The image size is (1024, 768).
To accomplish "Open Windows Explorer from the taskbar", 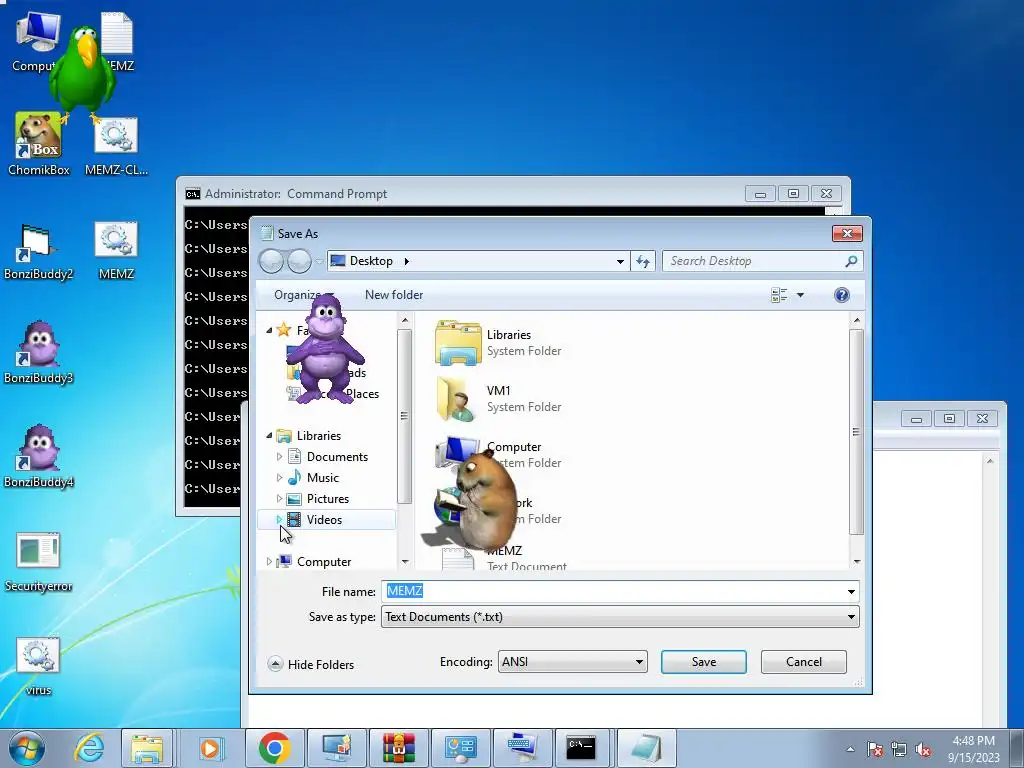I will (147, 748).
